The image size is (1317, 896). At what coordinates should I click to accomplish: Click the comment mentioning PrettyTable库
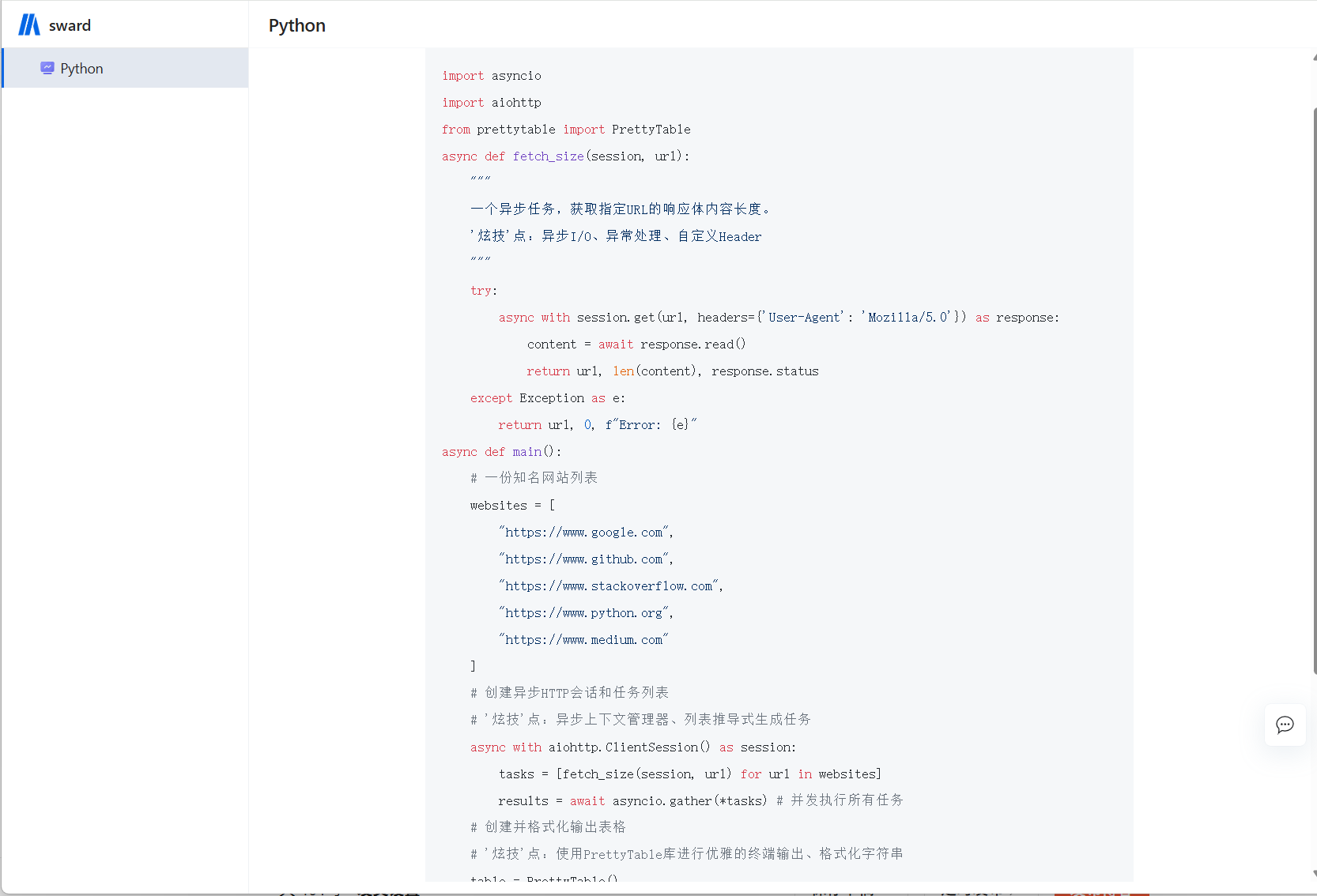pyautogui.click(x=687, y=854)
